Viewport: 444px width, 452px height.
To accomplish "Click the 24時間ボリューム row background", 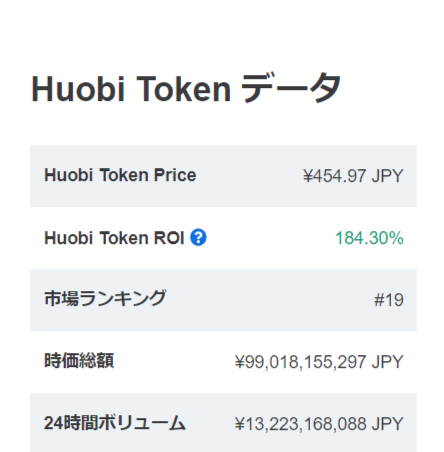I will point(223,423).
